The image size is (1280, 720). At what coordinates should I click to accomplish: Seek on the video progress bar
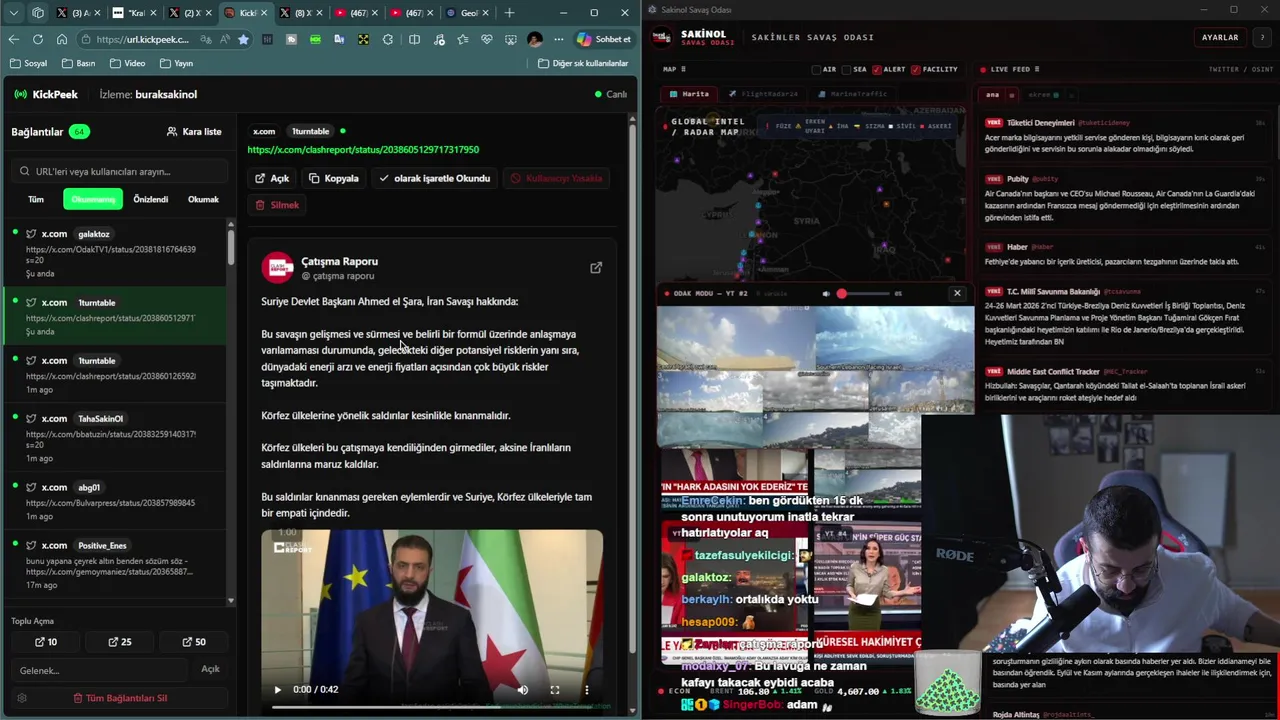click(x=432, y=706)
